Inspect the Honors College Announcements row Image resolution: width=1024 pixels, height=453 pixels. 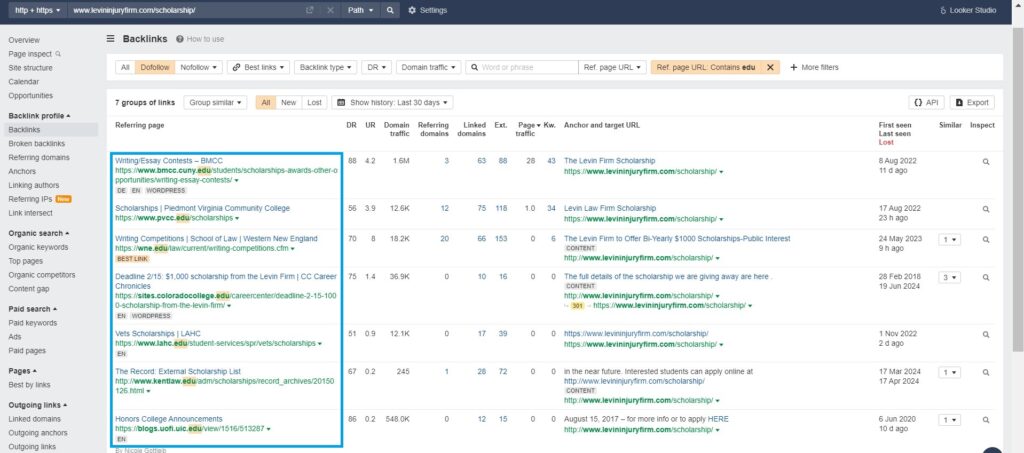click(986, 420)
